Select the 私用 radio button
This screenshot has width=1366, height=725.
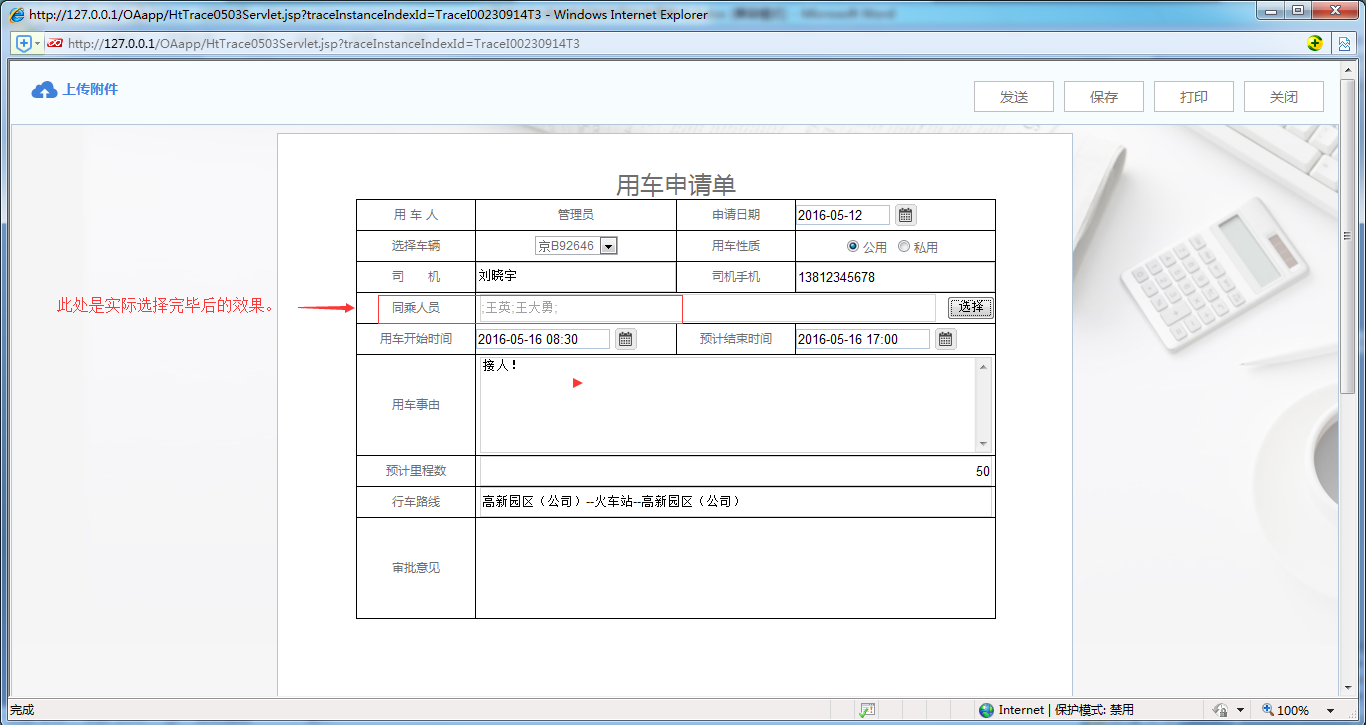click(x=903, y=246)
